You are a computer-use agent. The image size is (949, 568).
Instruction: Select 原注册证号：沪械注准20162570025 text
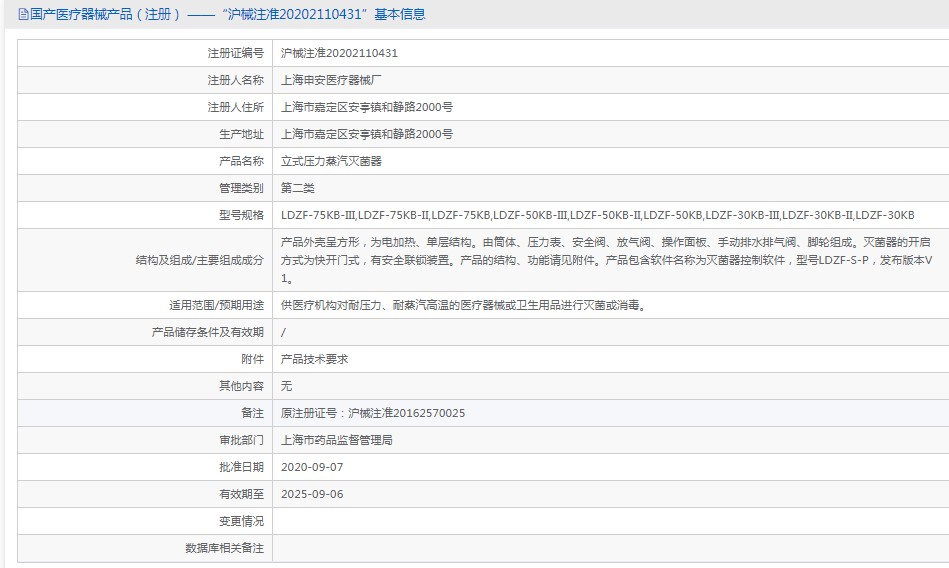[x=373, y=413]
